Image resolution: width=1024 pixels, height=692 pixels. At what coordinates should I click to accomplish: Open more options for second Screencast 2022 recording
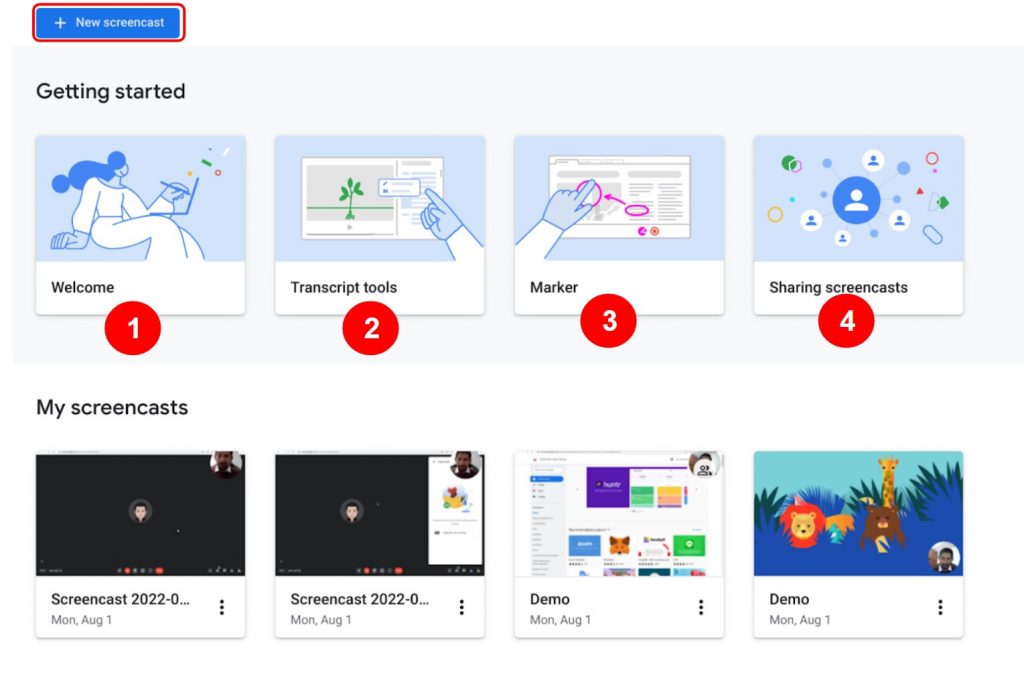[462, 607]
